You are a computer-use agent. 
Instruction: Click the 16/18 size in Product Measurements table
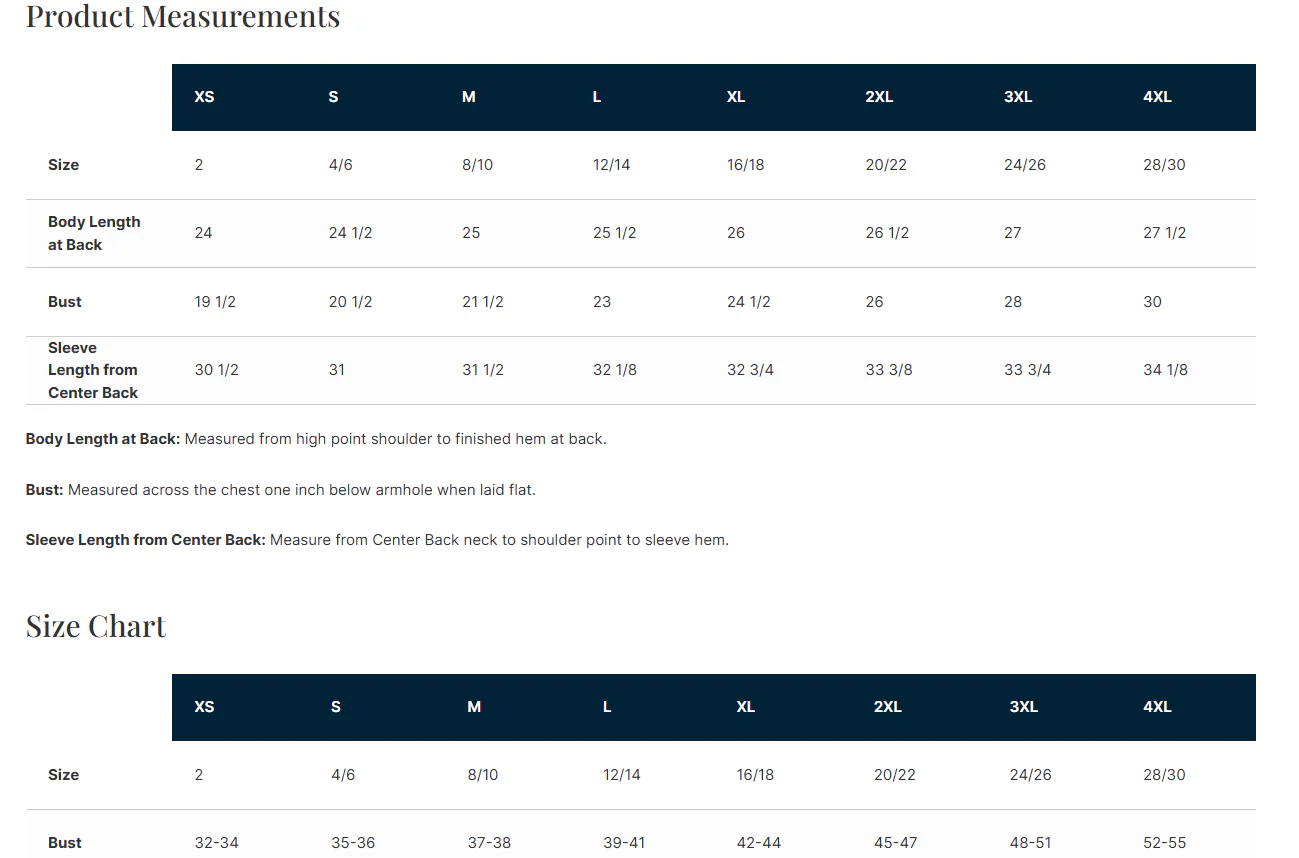(746, 165)
